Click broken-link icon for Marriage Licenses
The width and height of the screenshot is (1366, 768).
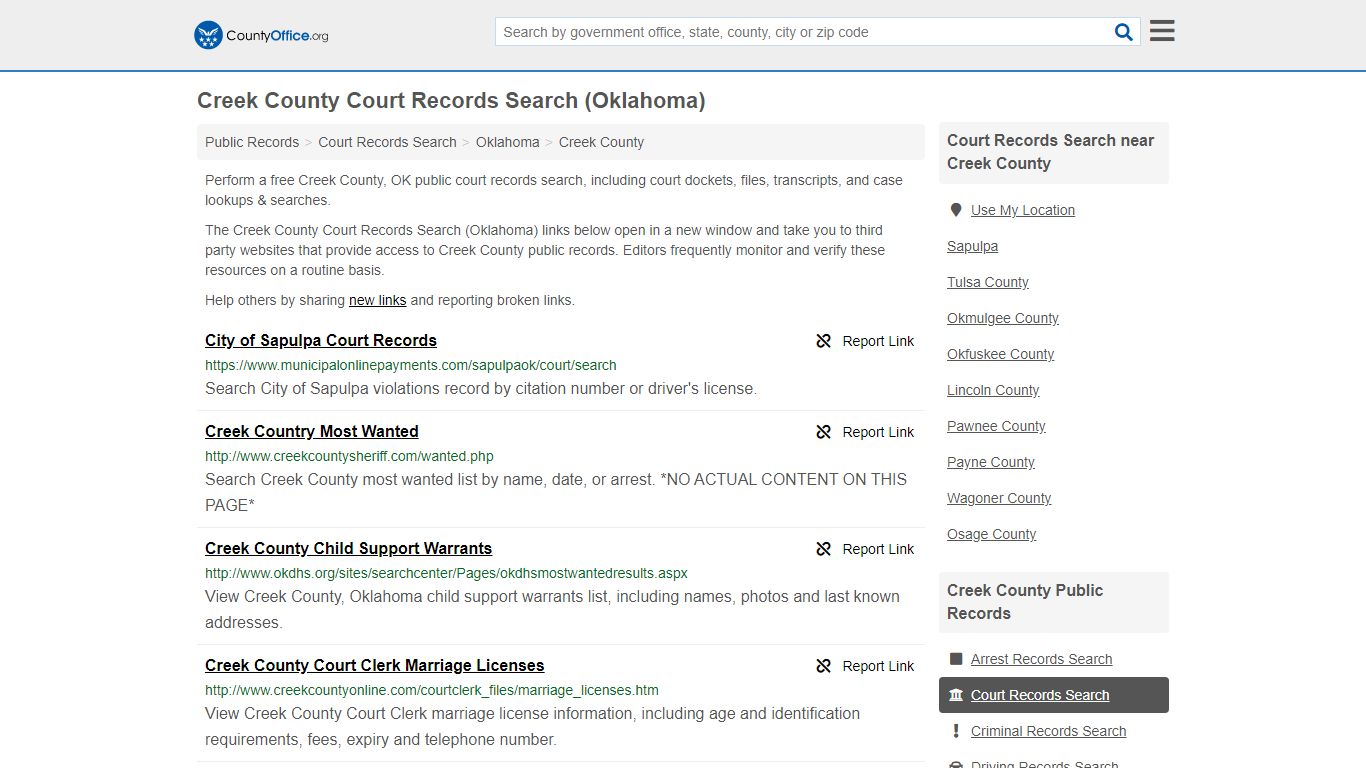coord(824,666)
